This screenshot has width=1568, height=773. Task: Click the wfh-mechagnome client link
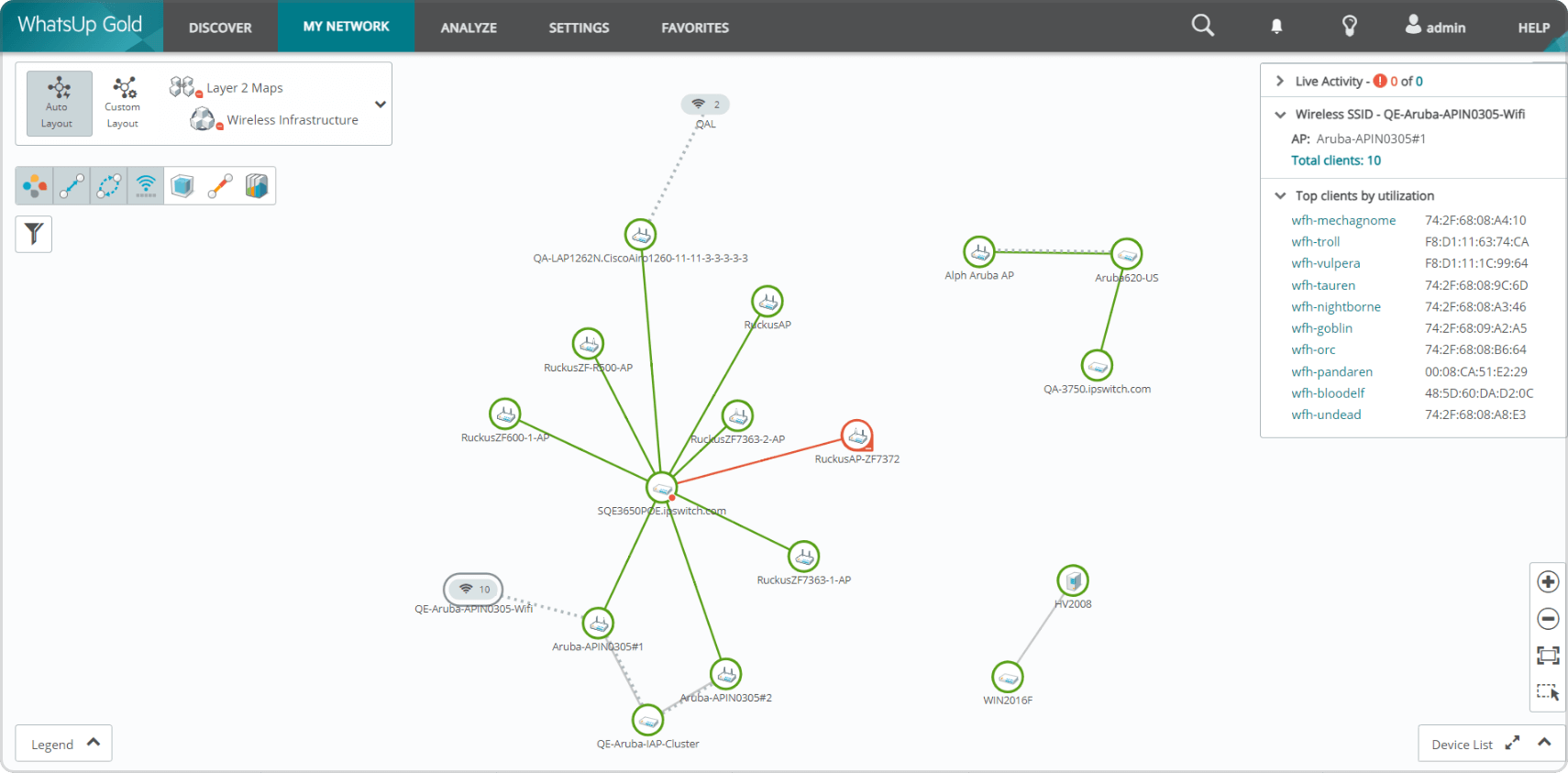(x=1343, y=221)
